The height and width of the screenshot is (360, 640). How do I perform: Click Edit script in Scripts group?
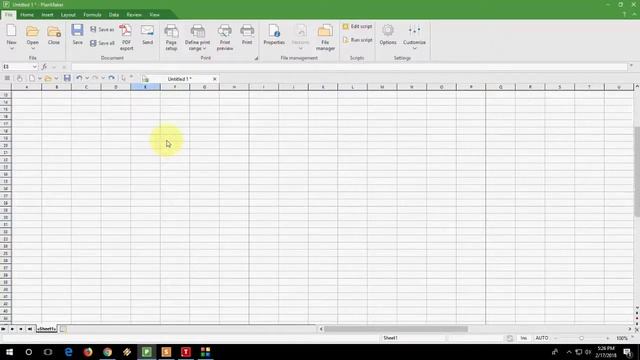click(358, 26)
